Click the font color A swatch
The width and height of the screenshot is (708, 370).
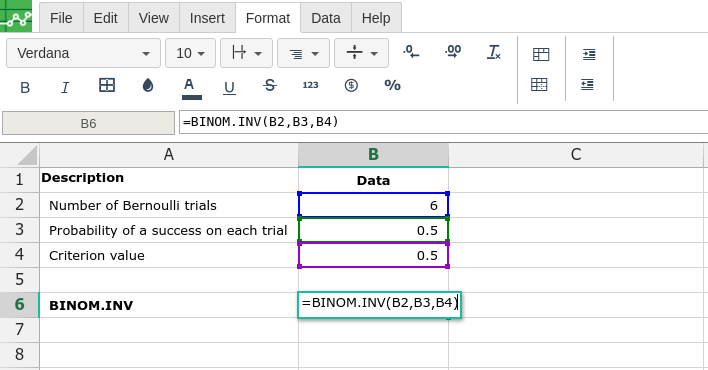(191, 89)
